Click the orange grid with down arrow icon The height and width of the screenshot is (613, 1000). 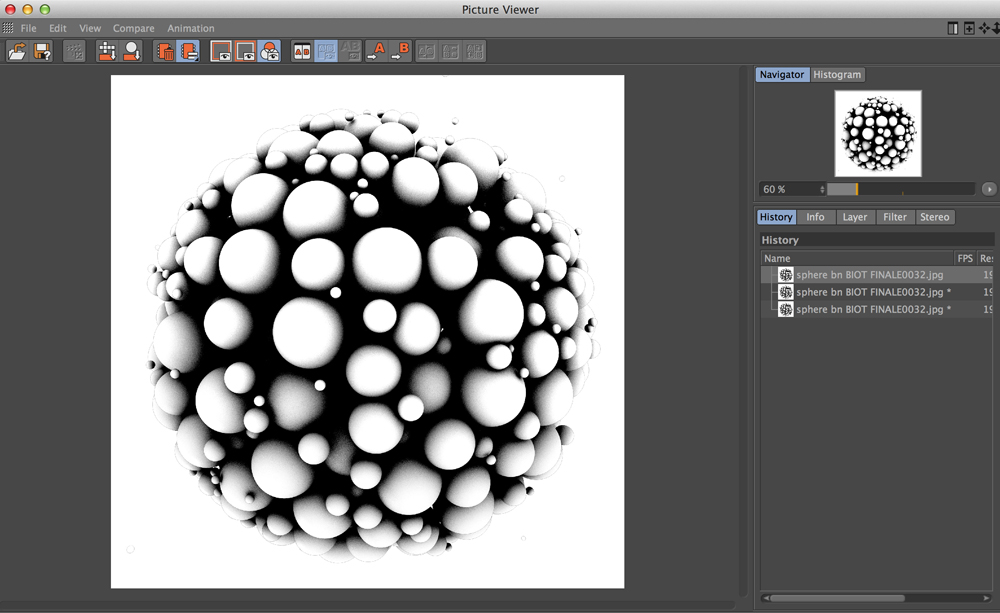click(x=107, y=51)
